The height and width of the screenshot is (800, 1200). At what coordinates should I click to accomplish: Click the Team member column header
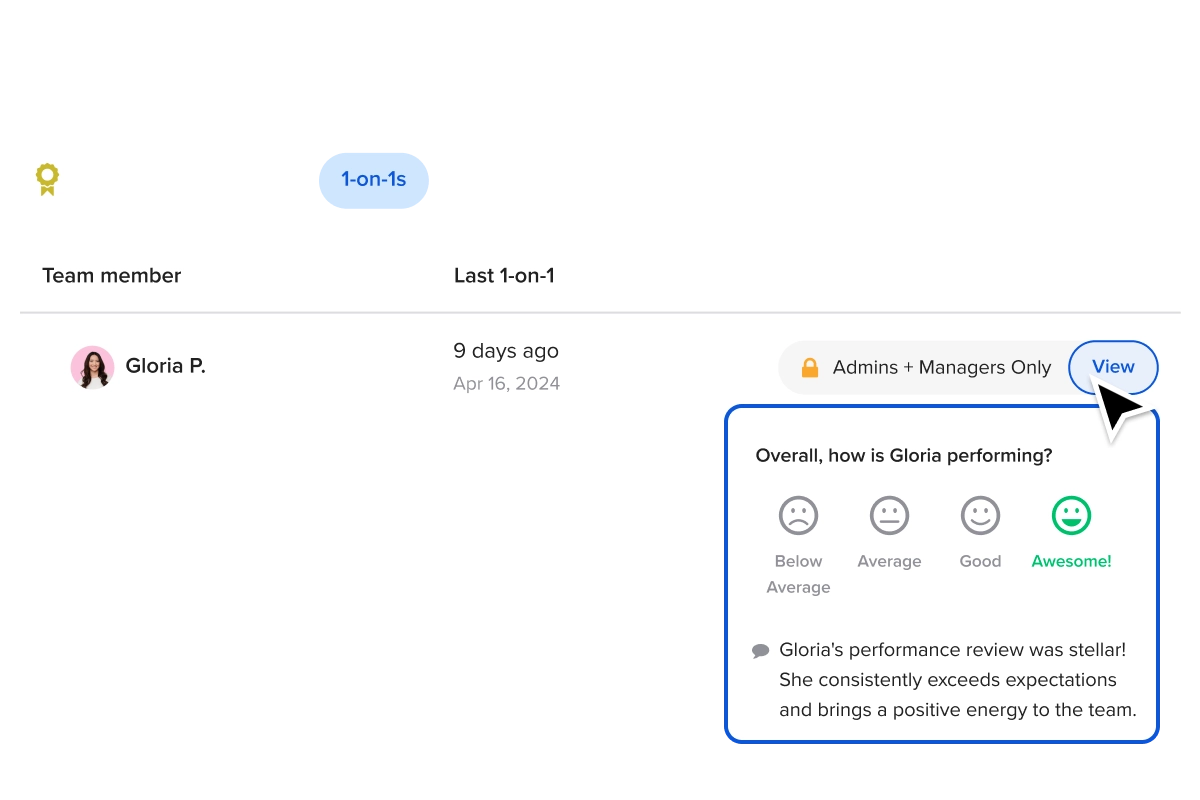(x=112, y=276)
